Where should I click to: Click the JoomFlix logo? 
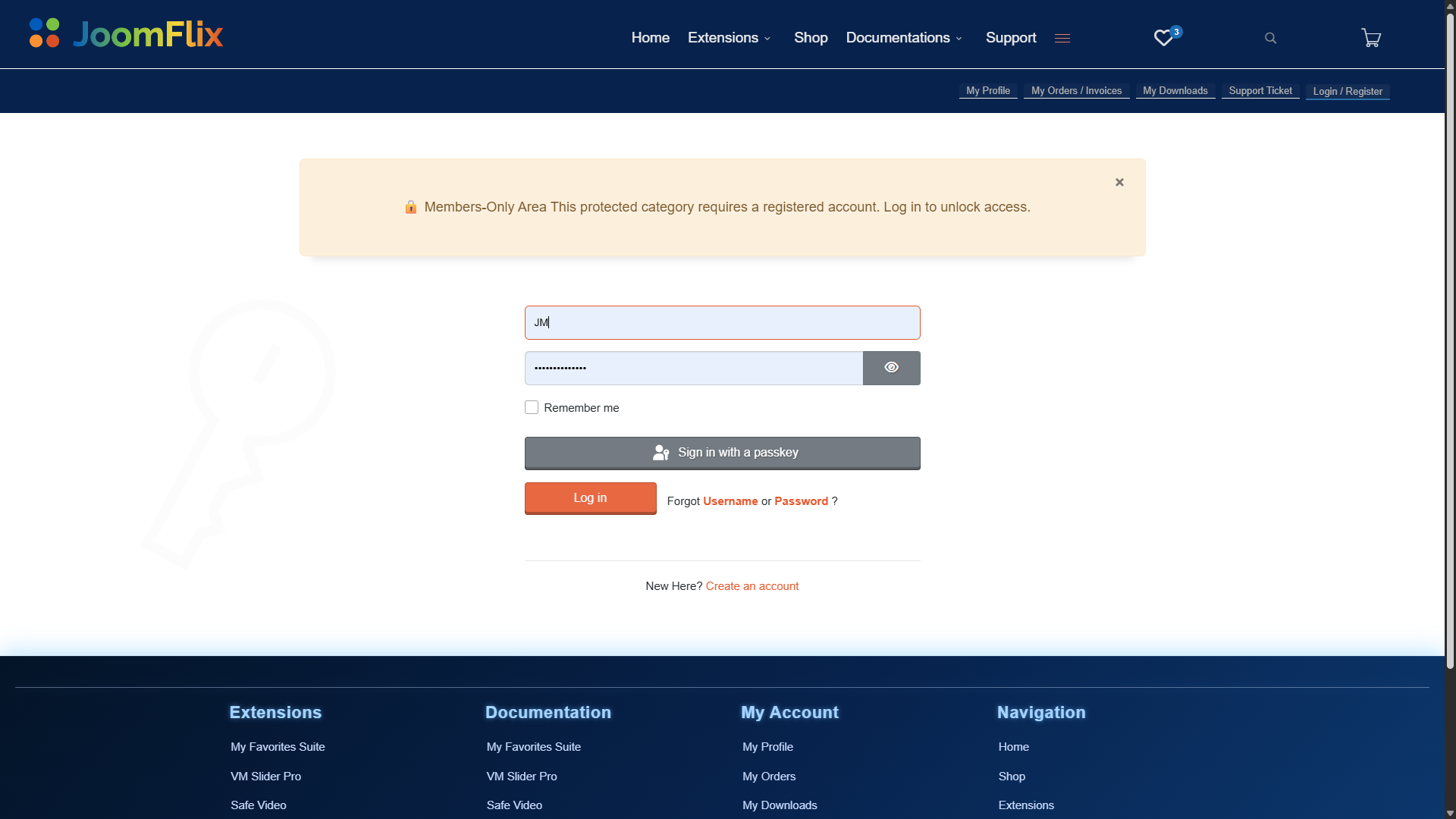126,34
